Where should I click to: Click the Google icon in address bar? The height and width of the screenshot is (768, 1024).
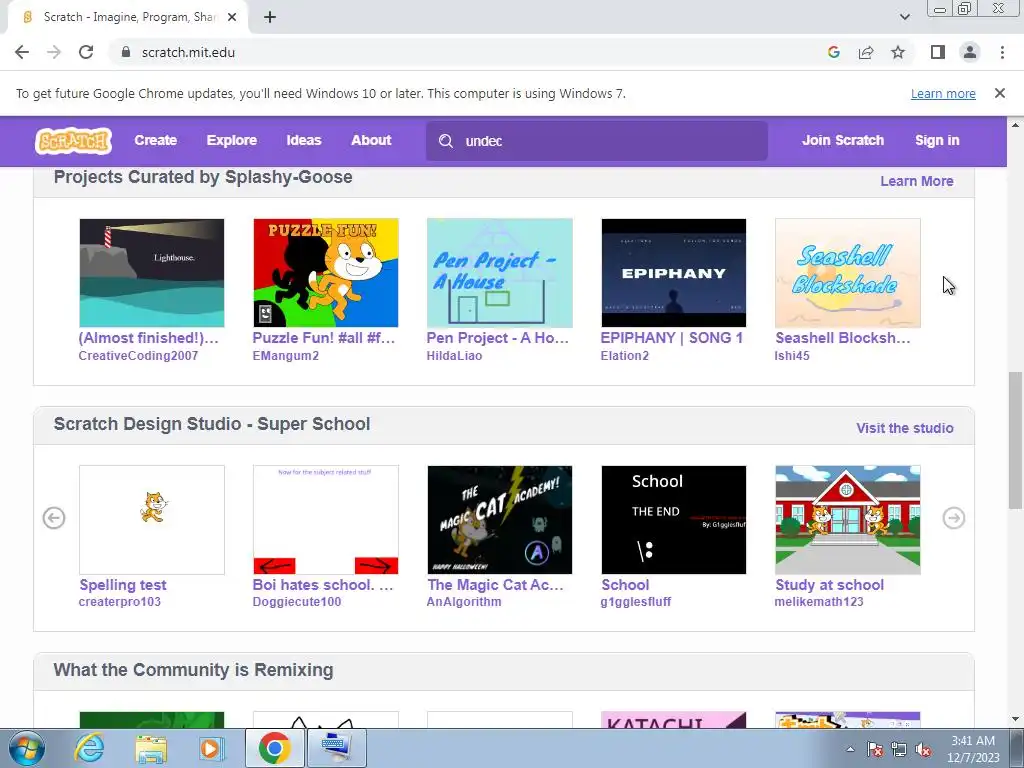[x=833, y=52]
